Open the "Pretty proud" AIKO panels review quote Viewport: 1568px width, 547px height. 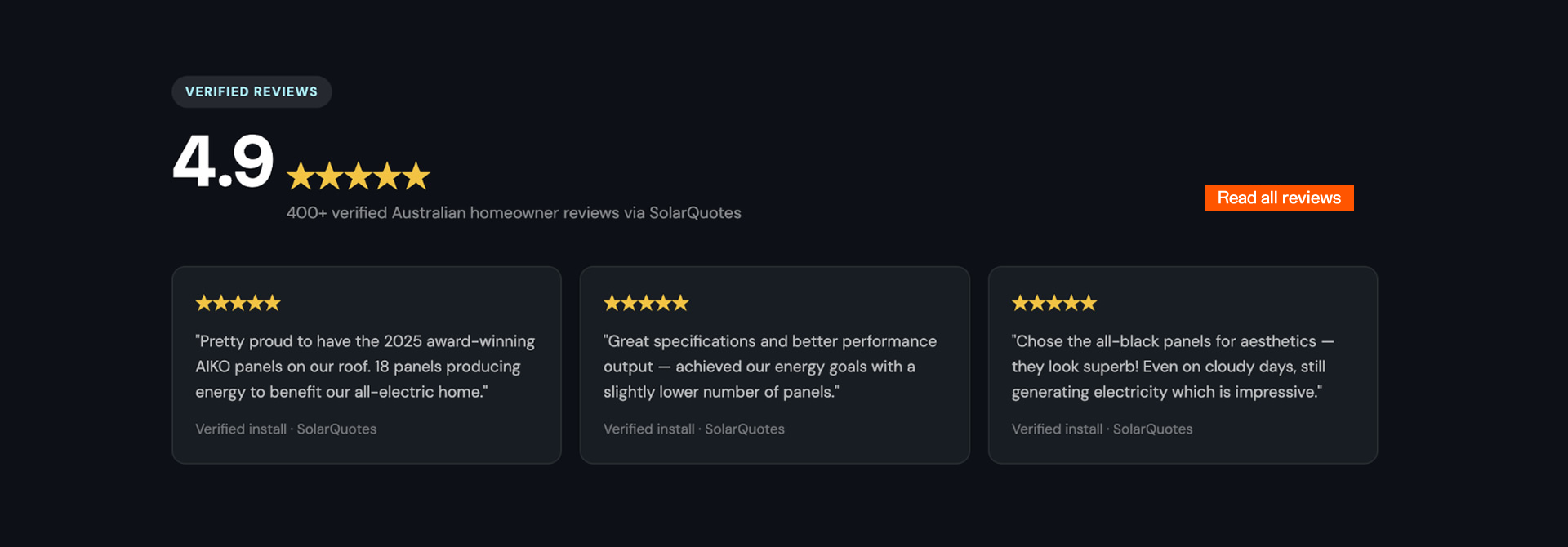click(x=365, y=367)
